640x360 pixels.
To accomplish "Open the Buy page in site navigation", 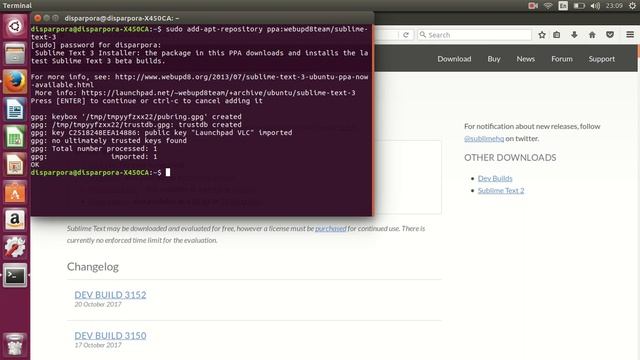I will point(494,59).
